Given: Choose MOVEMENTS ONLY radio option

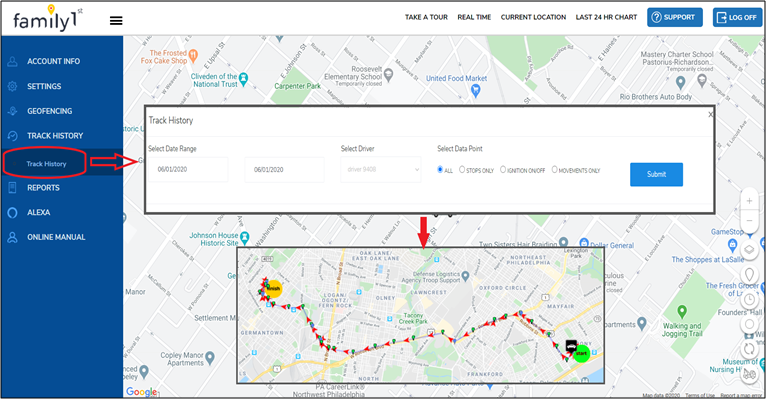Looking at the screenshot, I should (x=554, y=169).
